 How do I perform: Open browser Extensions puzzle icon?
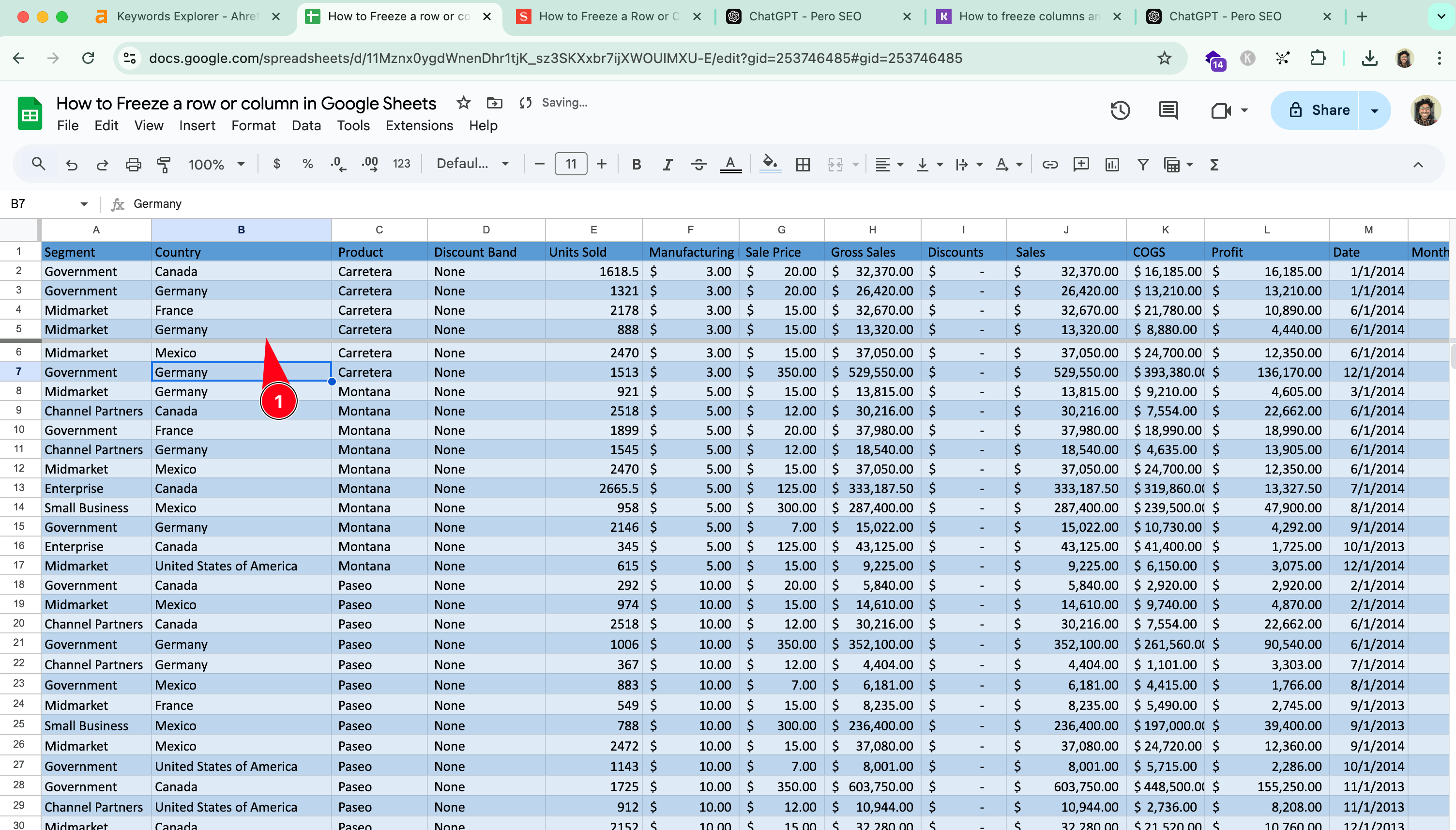tap(1318, 58)
